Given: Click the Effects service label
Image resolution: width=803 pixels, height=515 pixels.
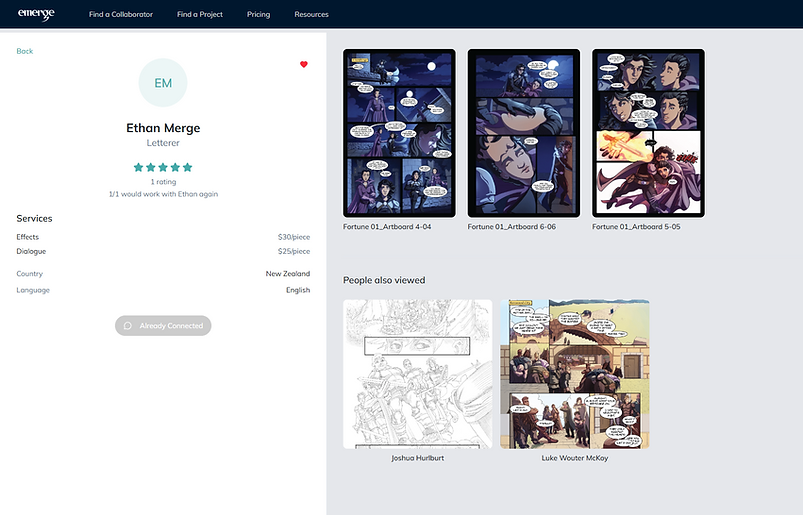Looking at the screenshot, I should coord(28,237).
